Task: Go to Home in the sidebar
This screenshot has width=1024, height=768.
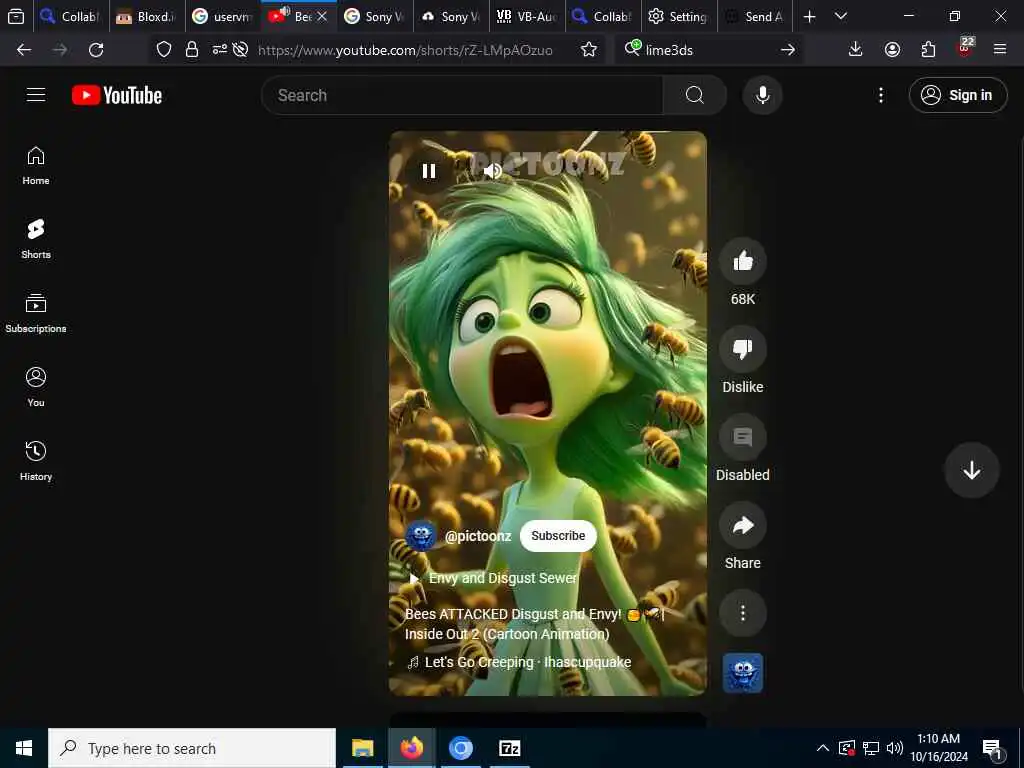Action: pos(36,166)
